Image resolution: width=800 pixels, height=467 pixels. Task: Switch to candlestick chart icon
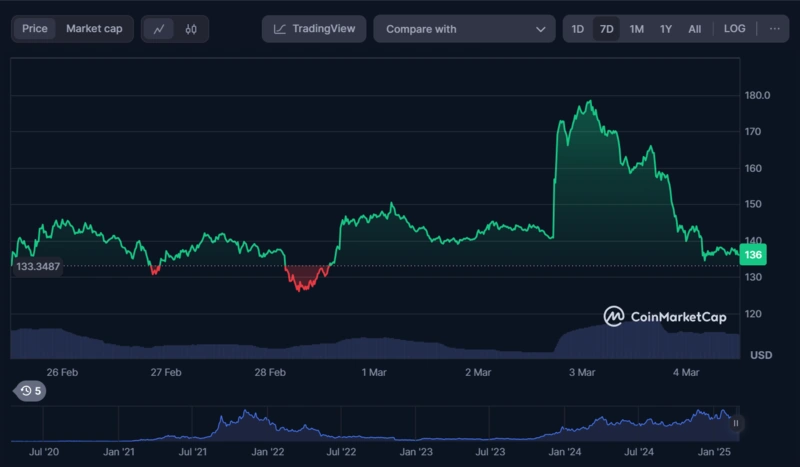pyautogui.click(x=191, y=29)
